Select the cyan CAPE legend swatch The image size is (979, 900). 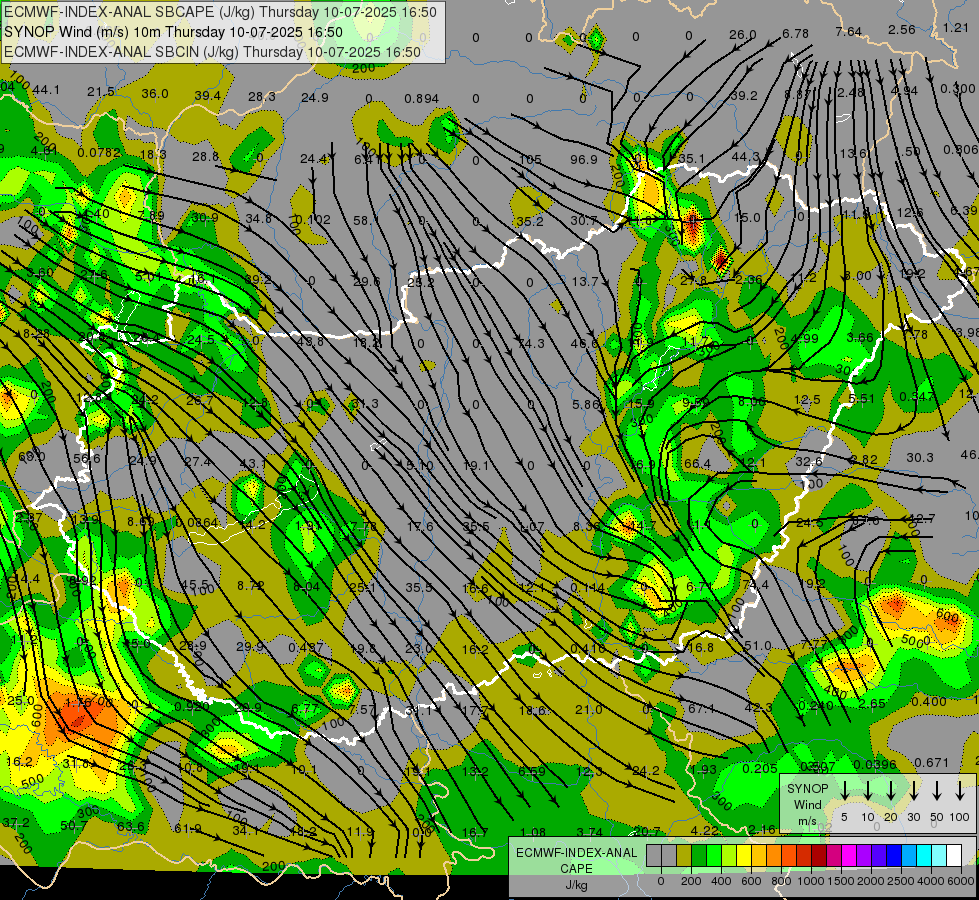(x=923, y=855)
